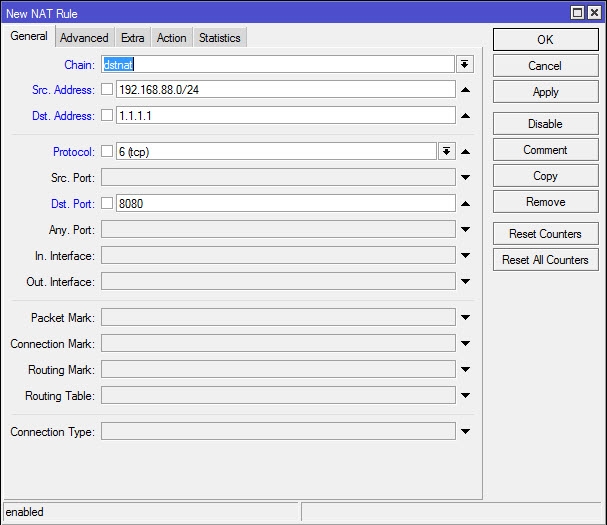Expand the Src. Port field arrow
607x525 pixels.
(465, 178)
